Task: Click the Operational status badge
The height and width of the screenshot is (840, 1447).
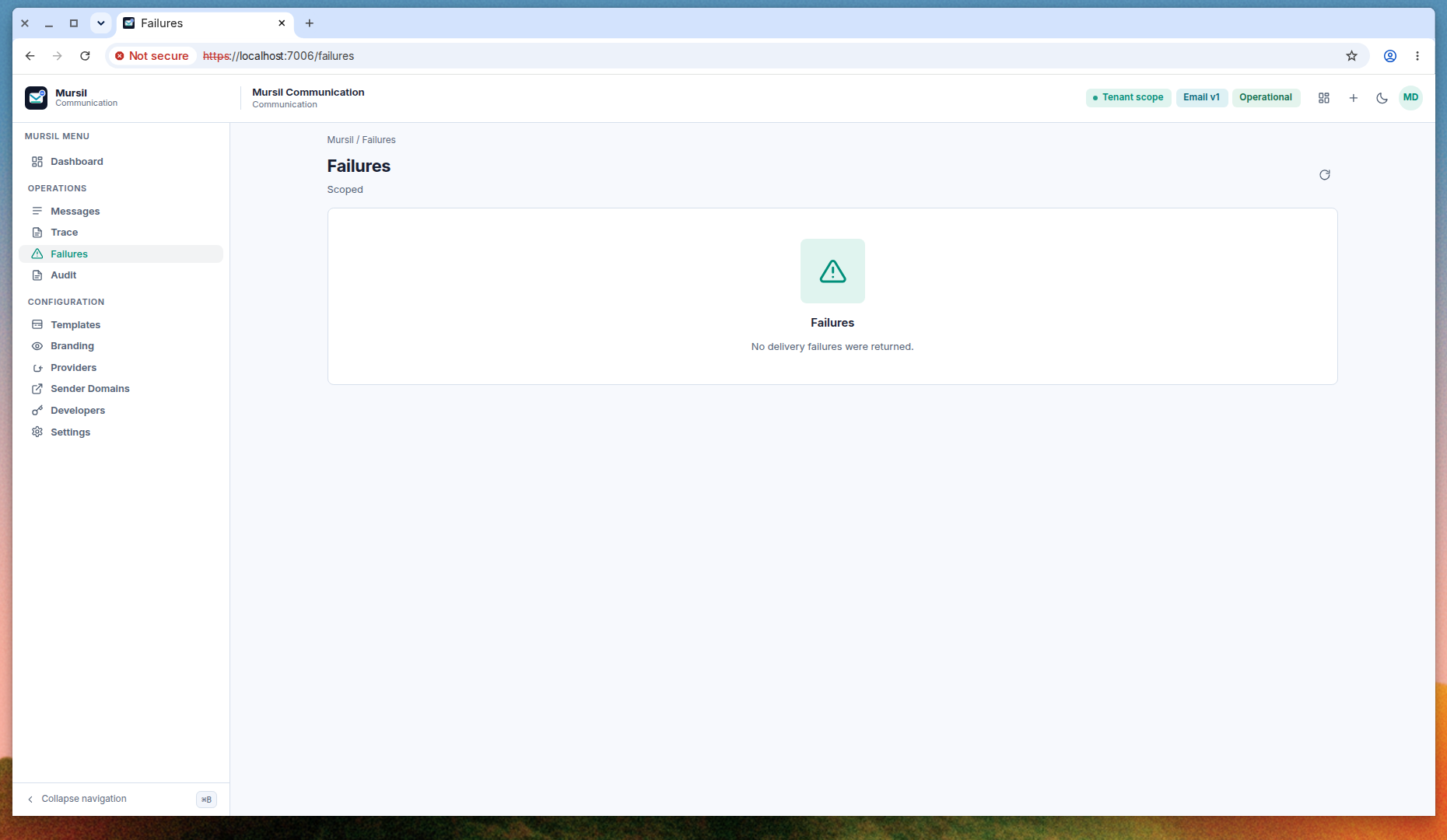Action: 1266,98
